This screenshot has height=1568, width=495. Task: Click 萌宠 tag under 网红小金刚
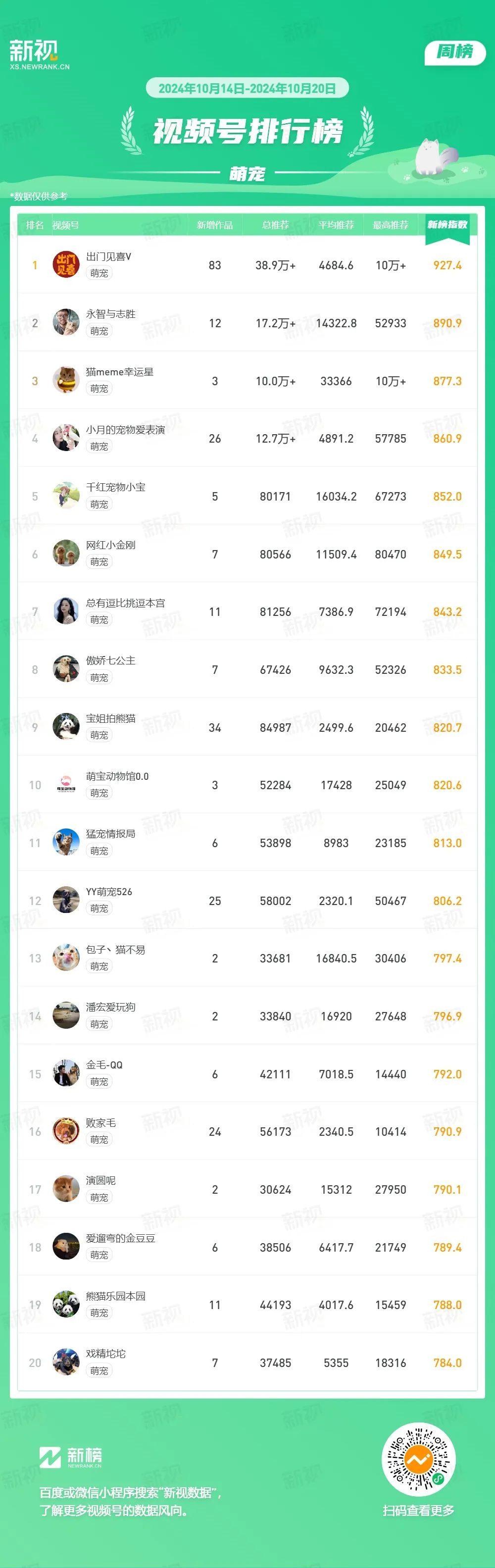click(99, 562)
